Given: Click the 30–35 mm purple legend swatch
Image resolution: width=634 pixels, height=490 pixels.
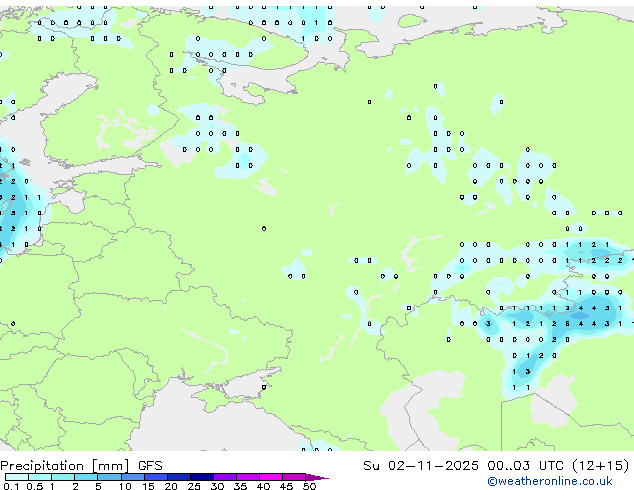Looking at the screenshot, I should 224,477.
